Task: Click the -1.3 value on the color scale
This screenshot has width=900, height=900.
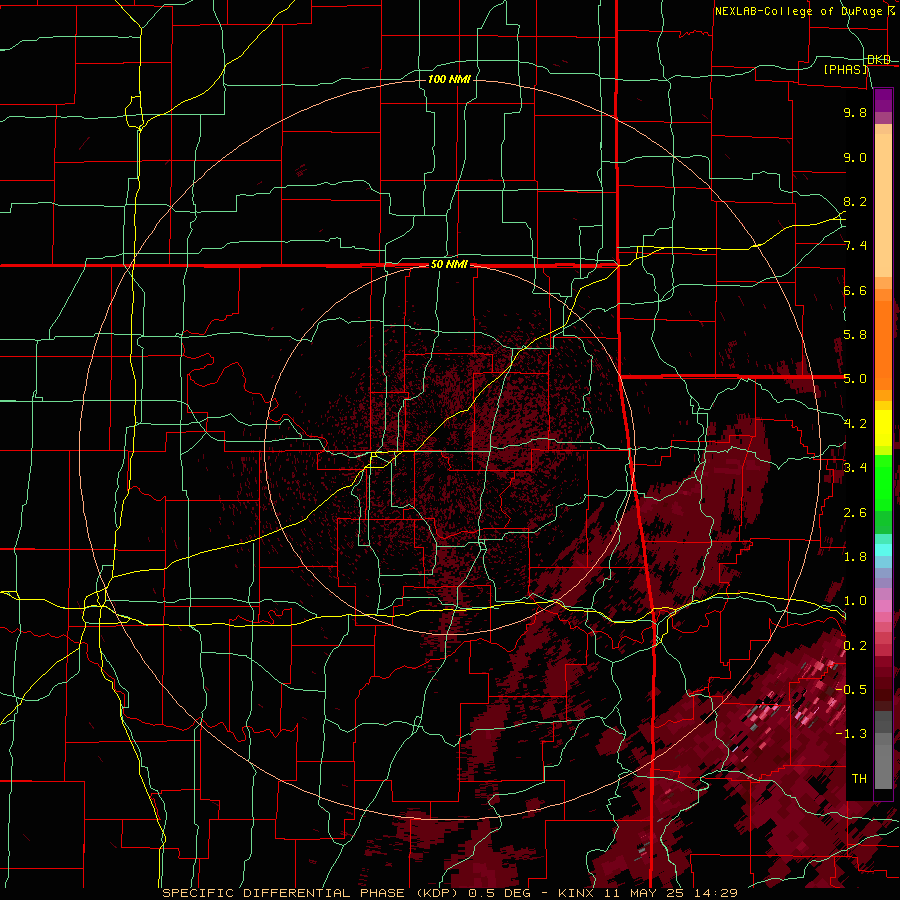Action: [x=852, y=734]
